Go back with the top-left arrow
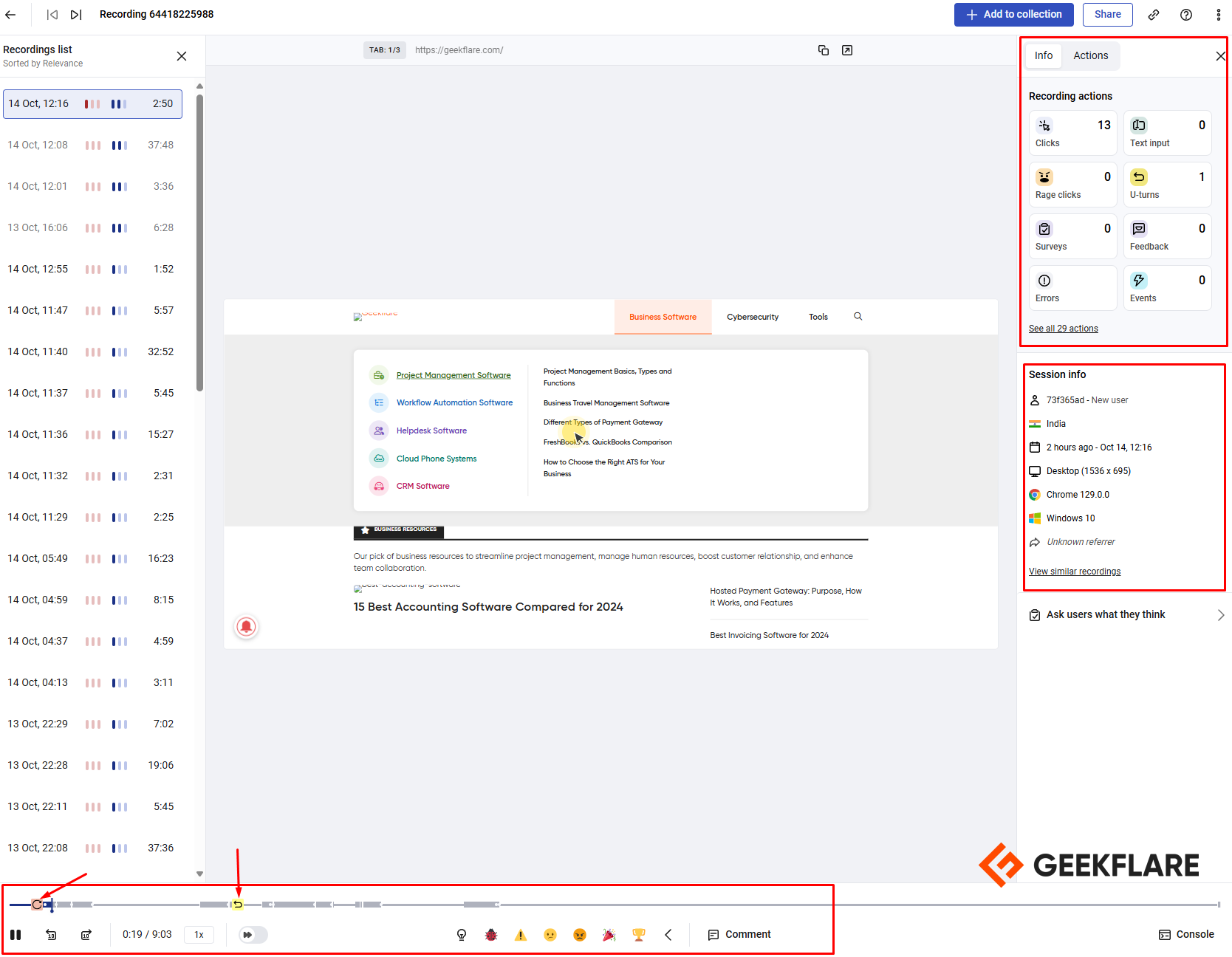The image size is (1232, 957). click(x=10, y=15)
